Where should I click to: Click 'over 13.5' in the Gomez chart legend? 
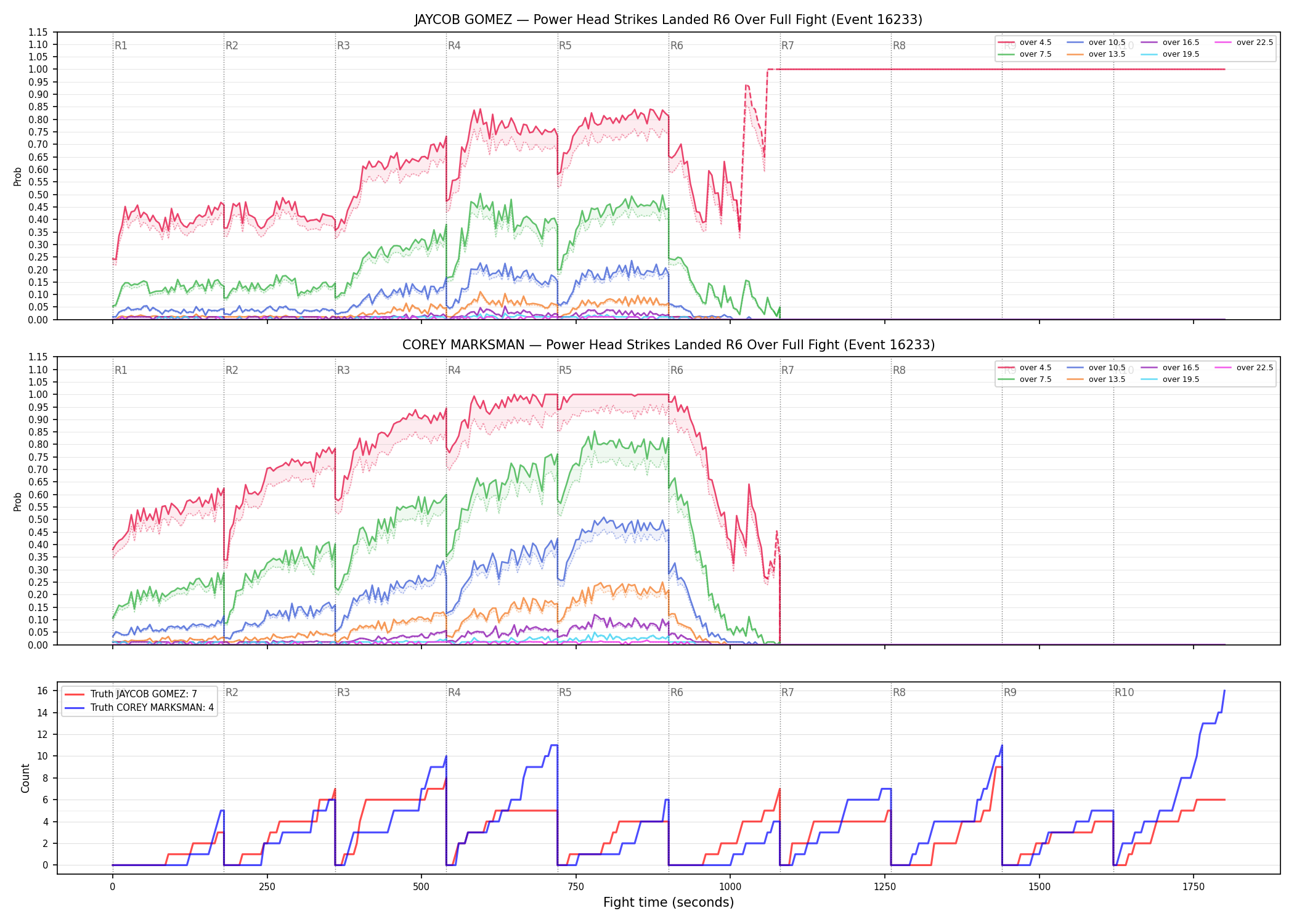1107,54
